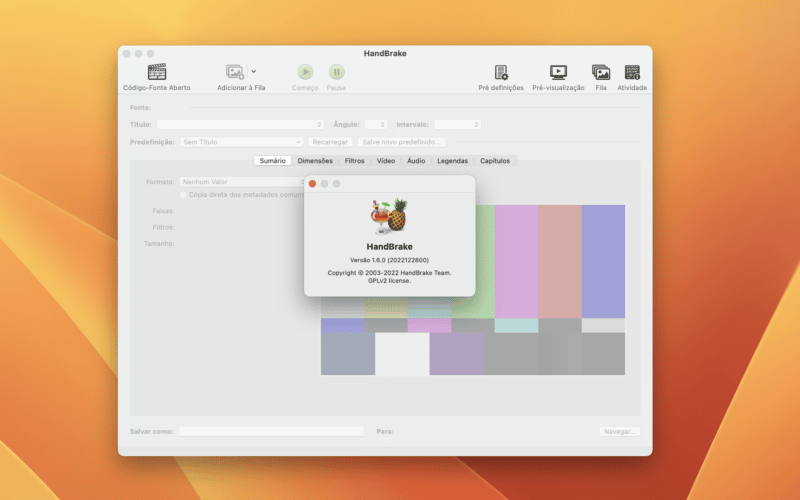This screenshot has height=500, width=800.
Task: Open the Título dropdown
Action: 240,124
